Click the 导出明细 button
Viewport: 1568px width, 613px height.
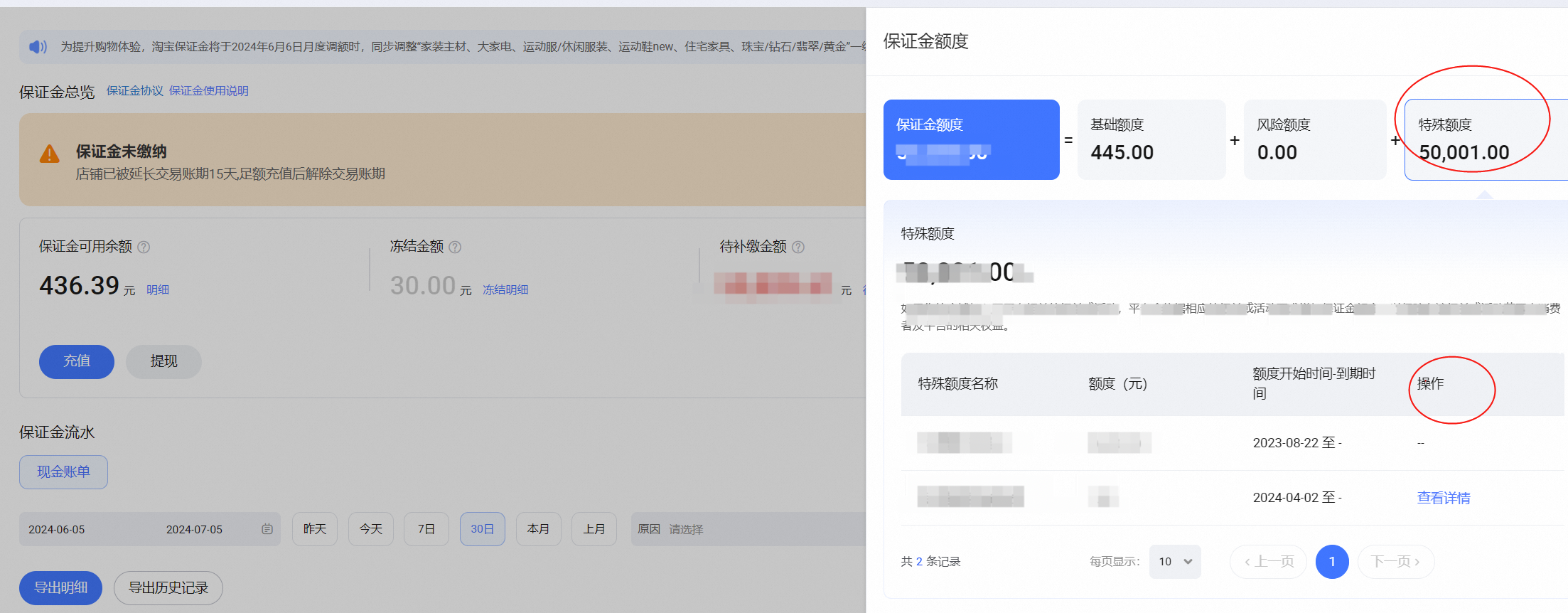point(61,588)
